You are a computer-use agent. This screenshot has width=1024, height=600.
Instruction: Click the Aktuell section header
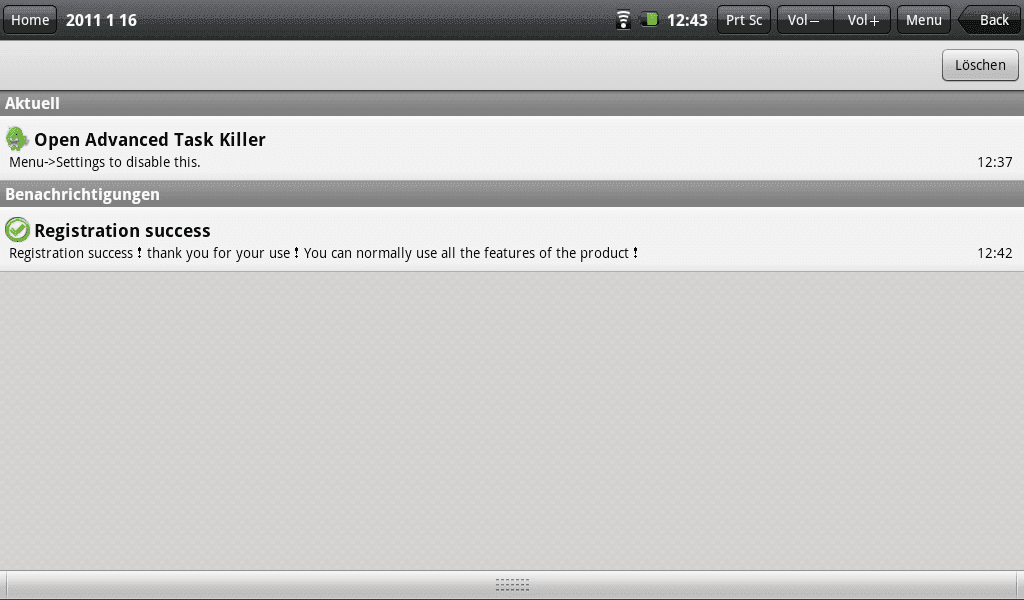tap(512, 103)
